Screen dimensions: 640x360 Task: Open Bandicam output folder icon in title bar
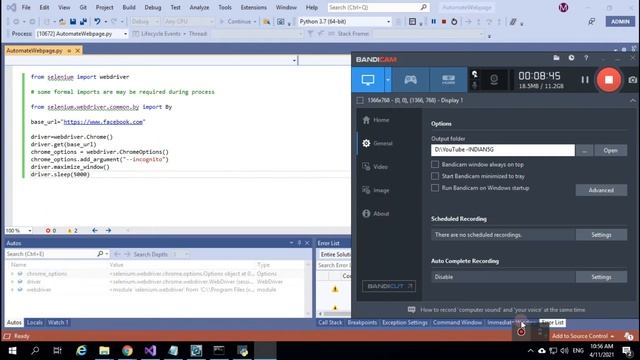click(x=556, y=58)
